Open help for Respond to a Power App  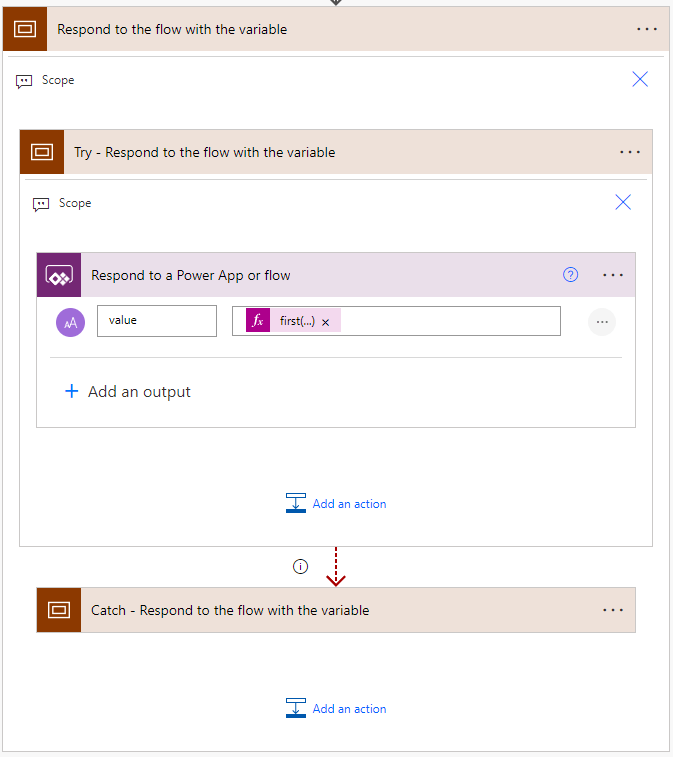(x=570, y=275)
